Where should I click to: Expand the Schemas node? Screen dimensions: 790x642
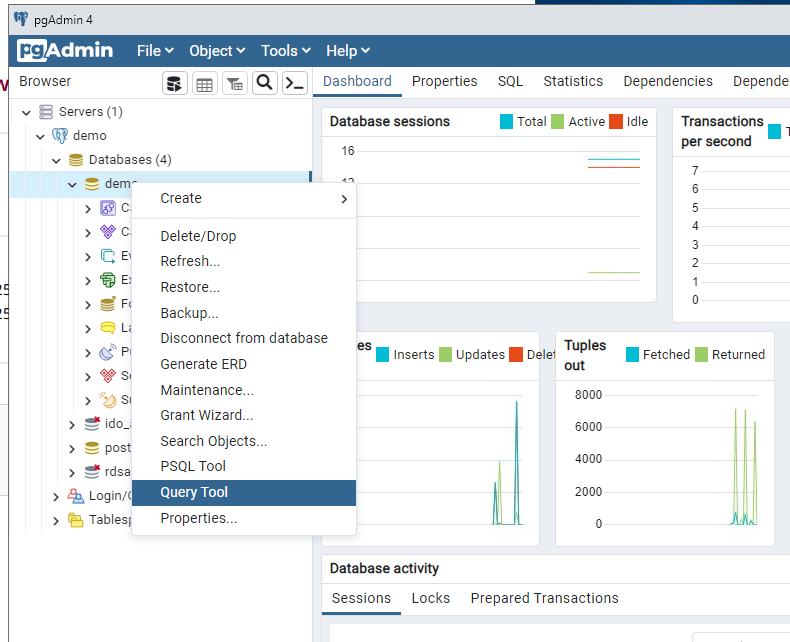[88, 377]
